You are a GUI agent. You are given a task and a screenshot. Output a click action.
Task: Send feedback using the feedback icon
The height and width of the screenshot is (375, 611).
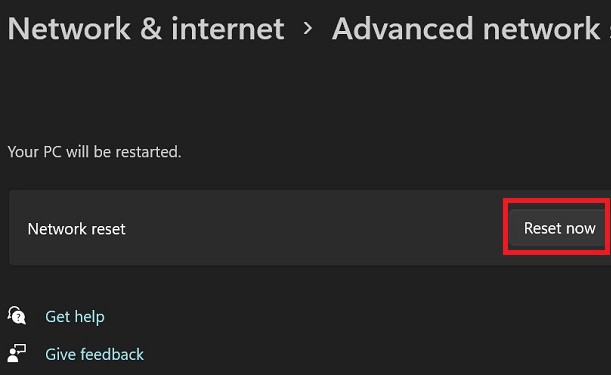(16, 353)
